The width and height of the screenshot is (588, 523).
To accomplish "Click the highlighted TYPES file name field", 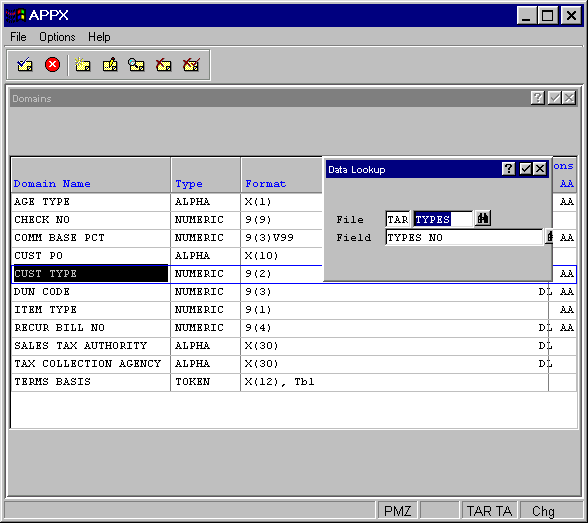I will (x=443, y=219).
